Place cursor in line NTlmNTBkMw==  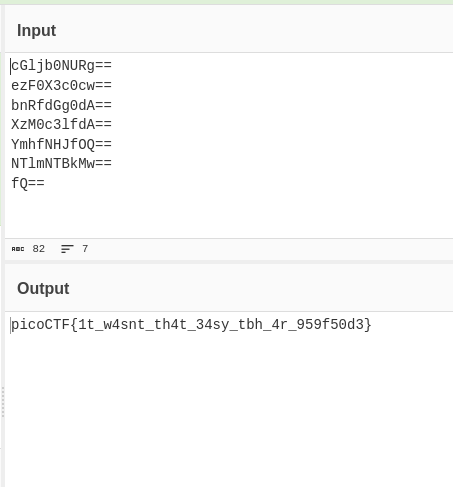coord(61,164)
